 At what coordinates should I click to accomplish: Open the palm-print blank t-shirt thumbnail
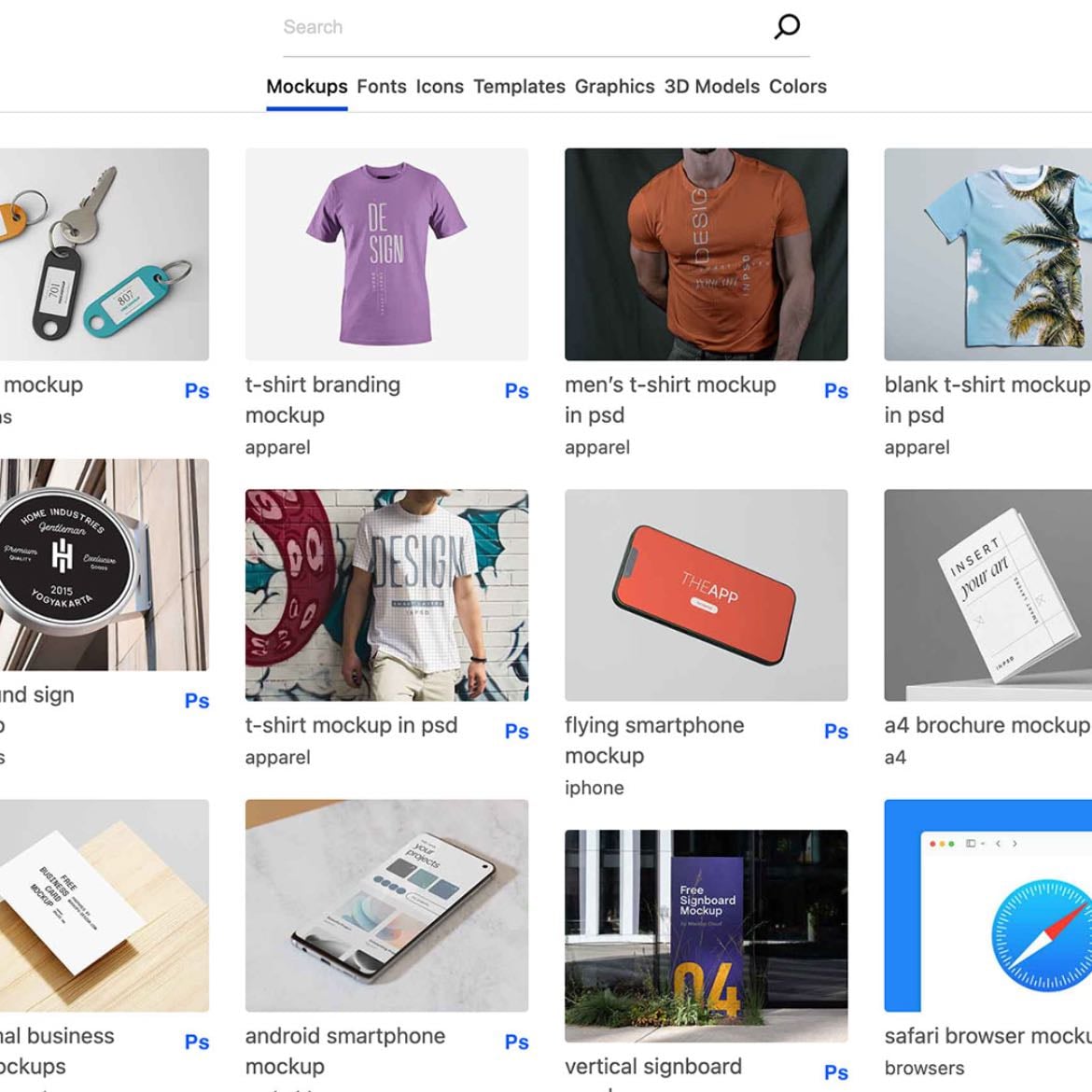(x=988, y=254)
